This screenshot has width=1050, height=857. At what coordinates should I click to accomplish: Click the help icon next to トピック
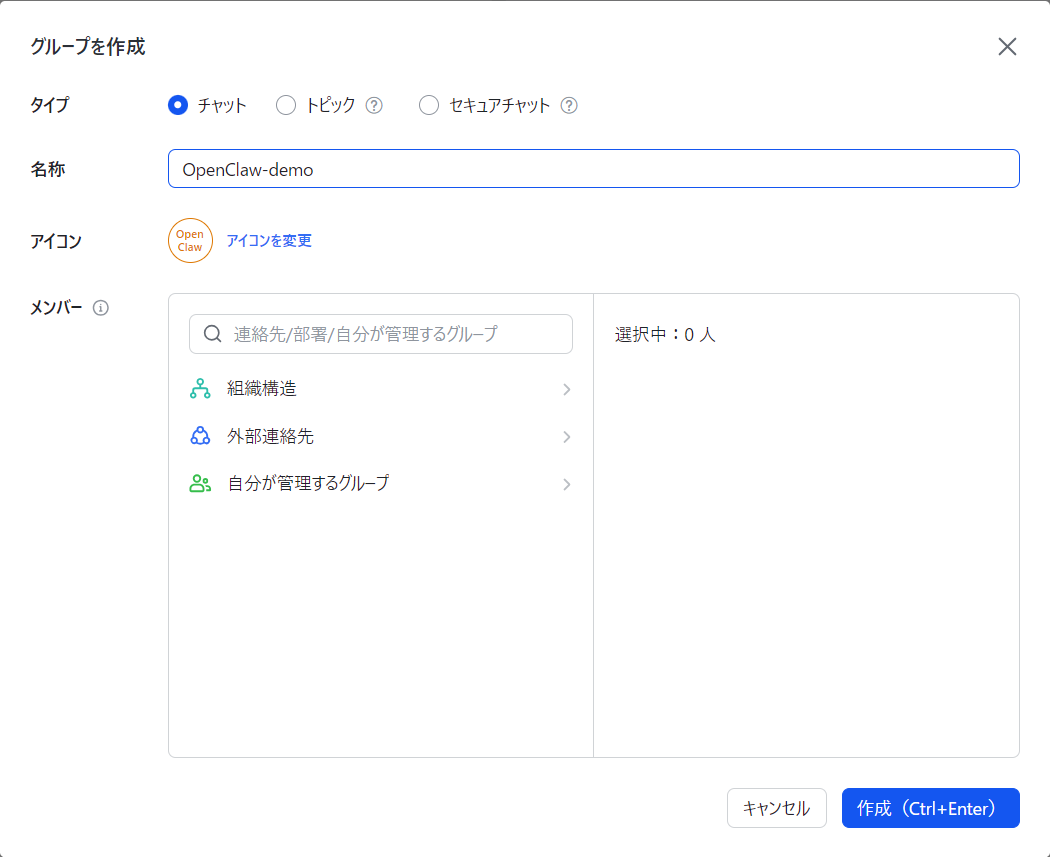[374, 105]
